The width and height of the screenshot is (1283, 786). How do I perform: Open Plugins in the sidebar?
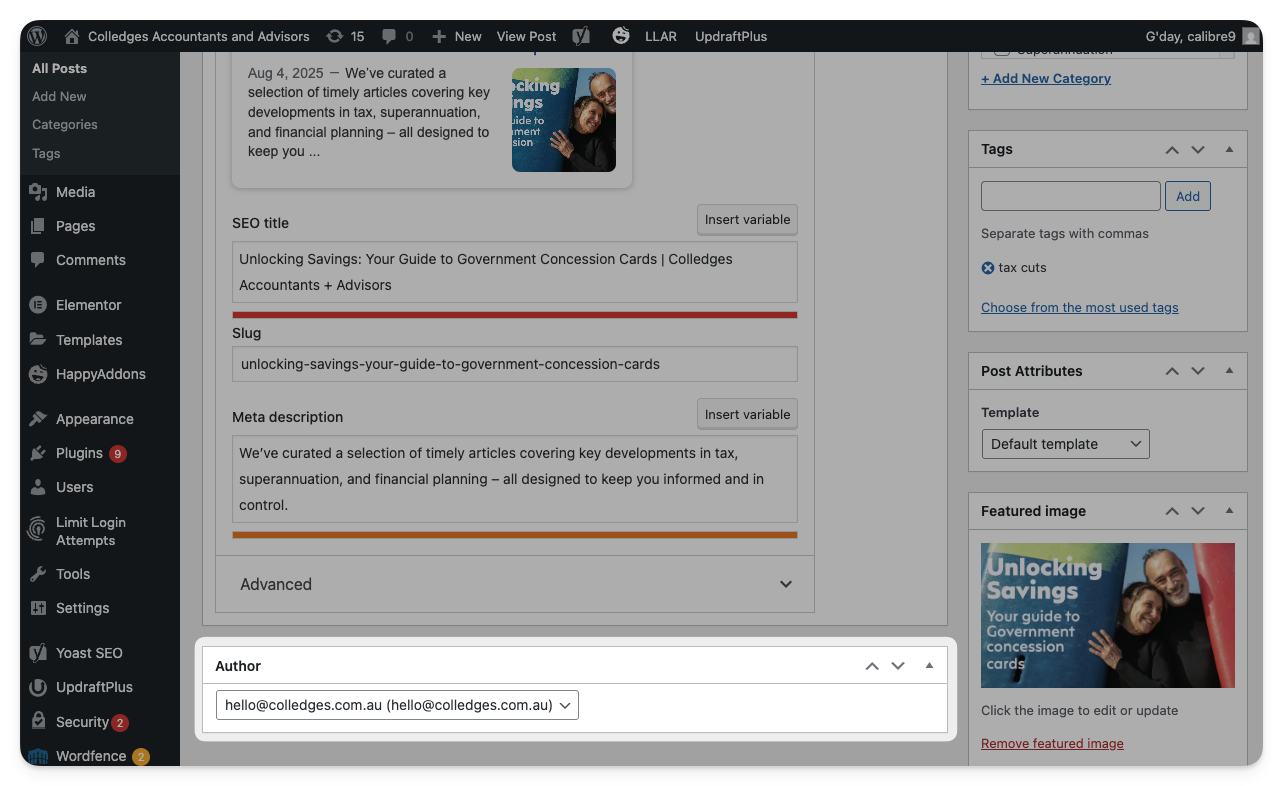[79, 453]
